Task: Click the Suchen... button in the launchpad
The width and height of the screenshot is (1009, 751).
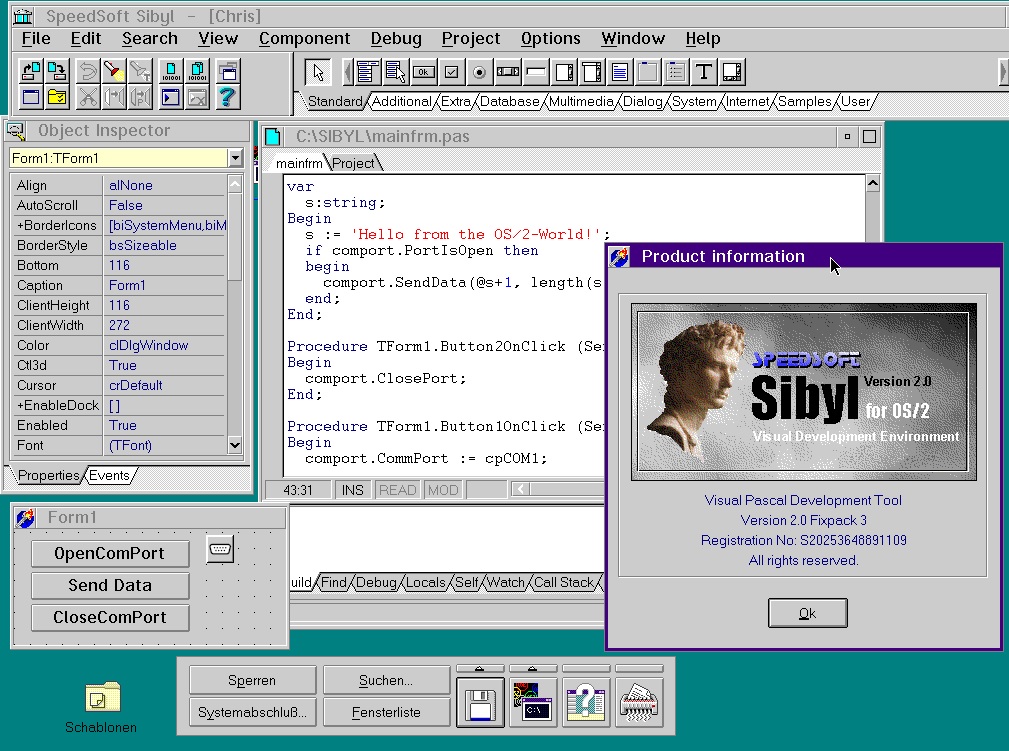Action: tap(386, 680)
